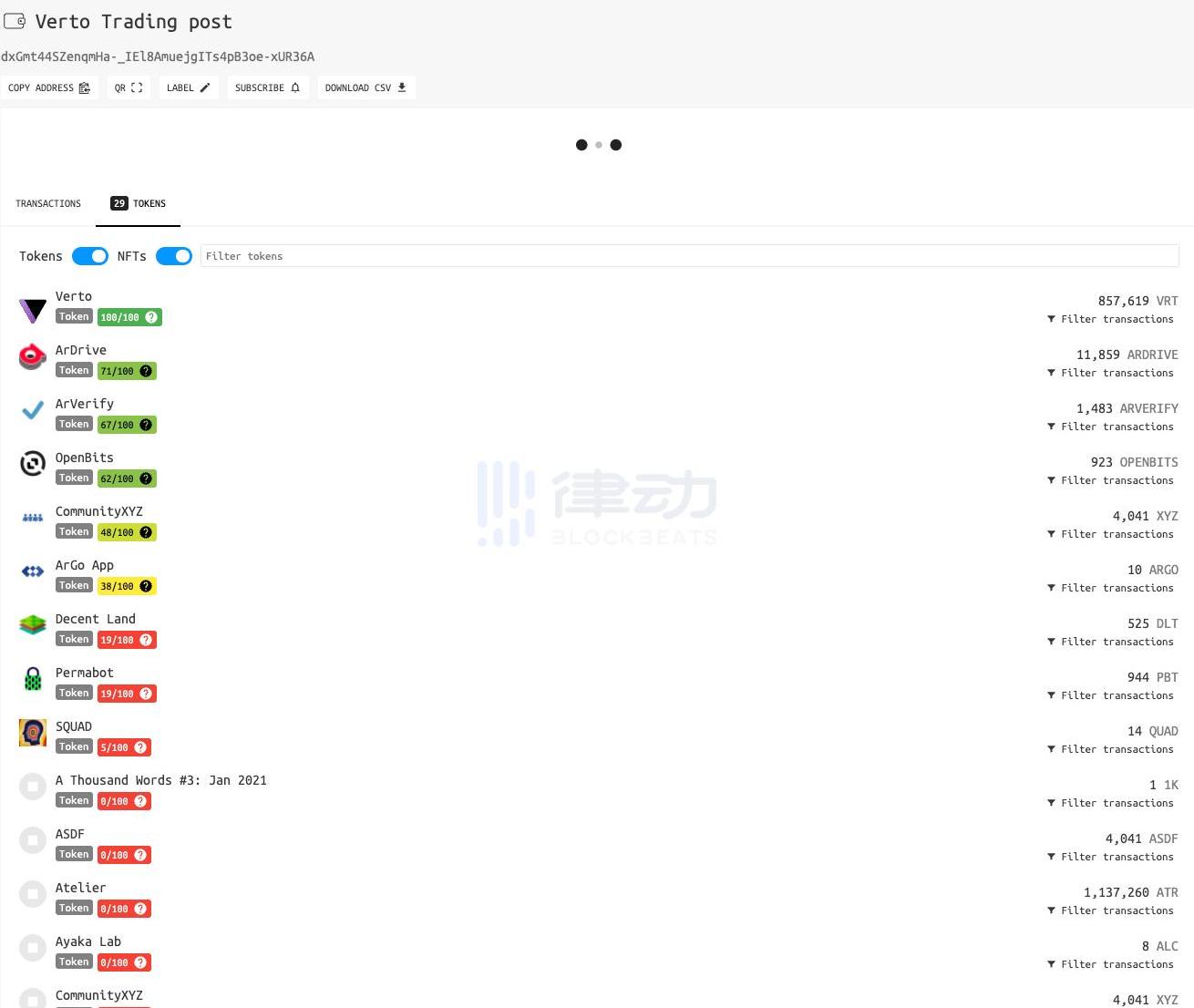Click the Filter tokens input field
1194x1008 pixels.
click(689, 256)
